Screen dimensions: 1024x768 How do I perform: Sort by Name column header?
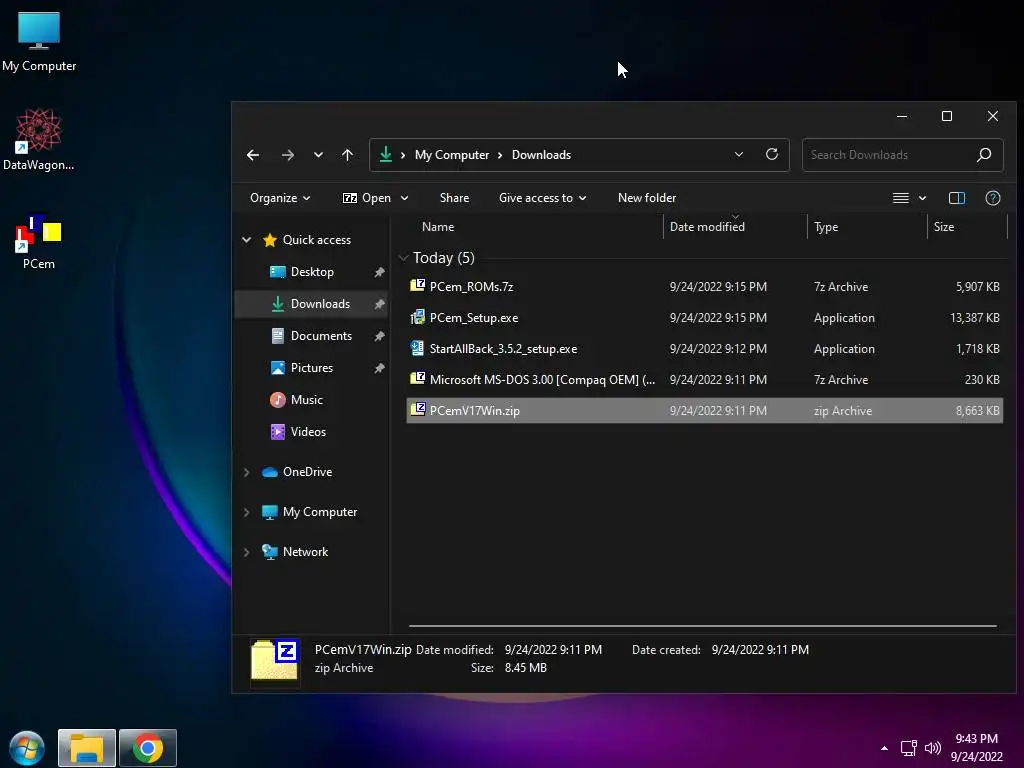pyautogui.click(x=438, y=227)
